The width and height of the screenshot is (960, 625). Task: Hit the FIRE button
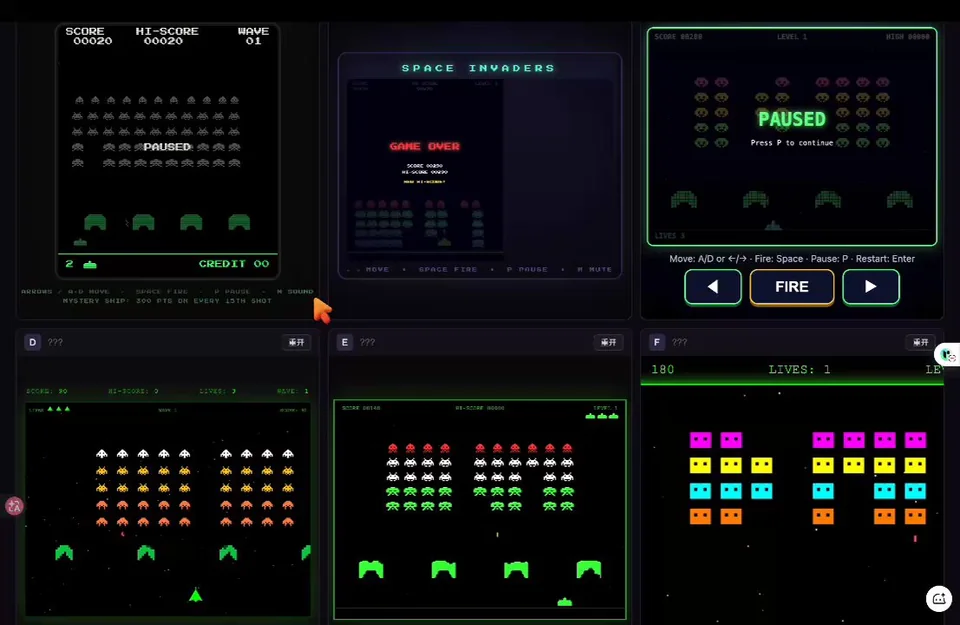point(792,286)
